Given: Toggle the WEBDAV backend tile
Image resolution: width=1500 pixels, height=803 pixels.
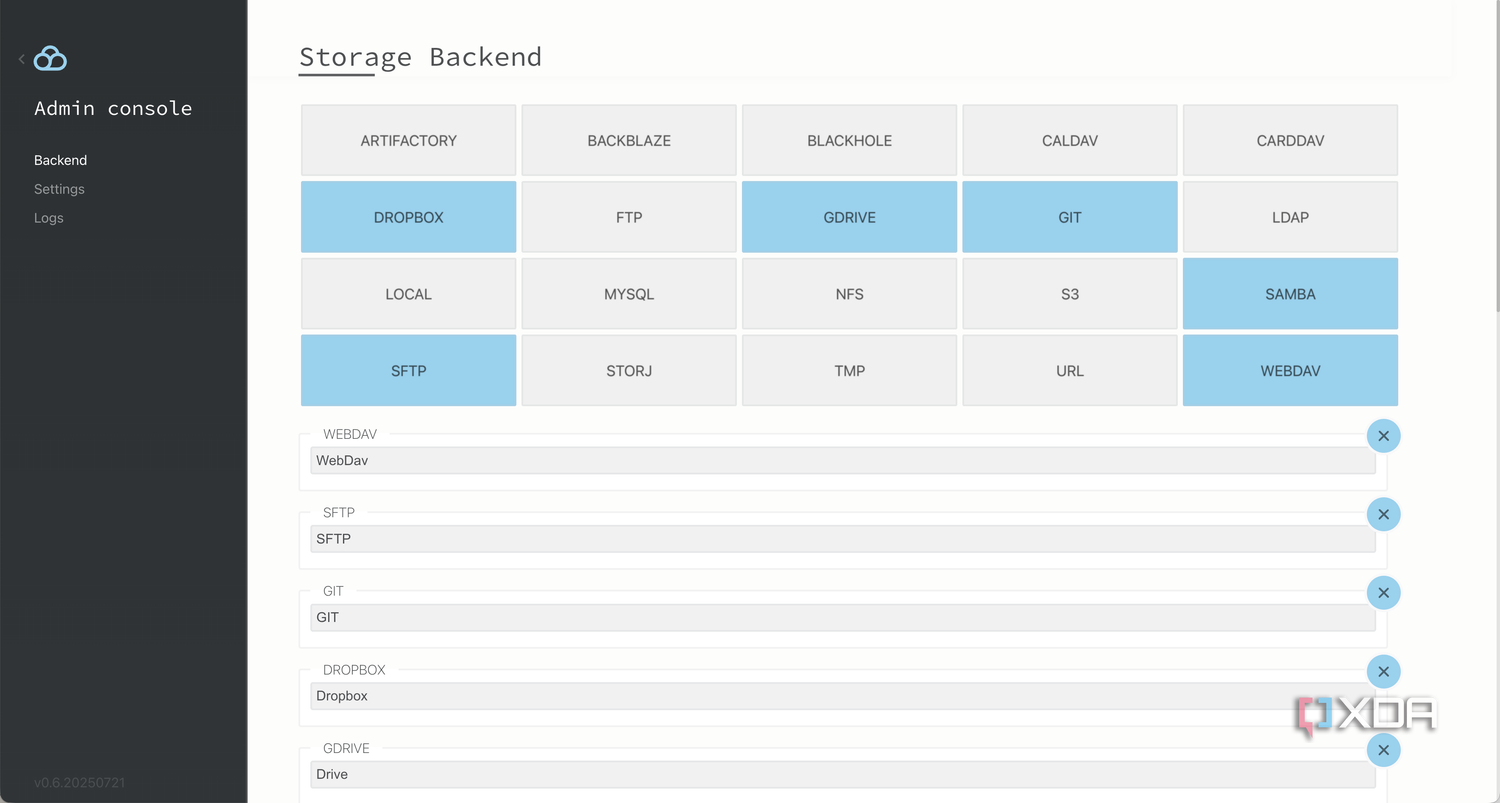Looking at the screenshot, I should click(1290, 370).
